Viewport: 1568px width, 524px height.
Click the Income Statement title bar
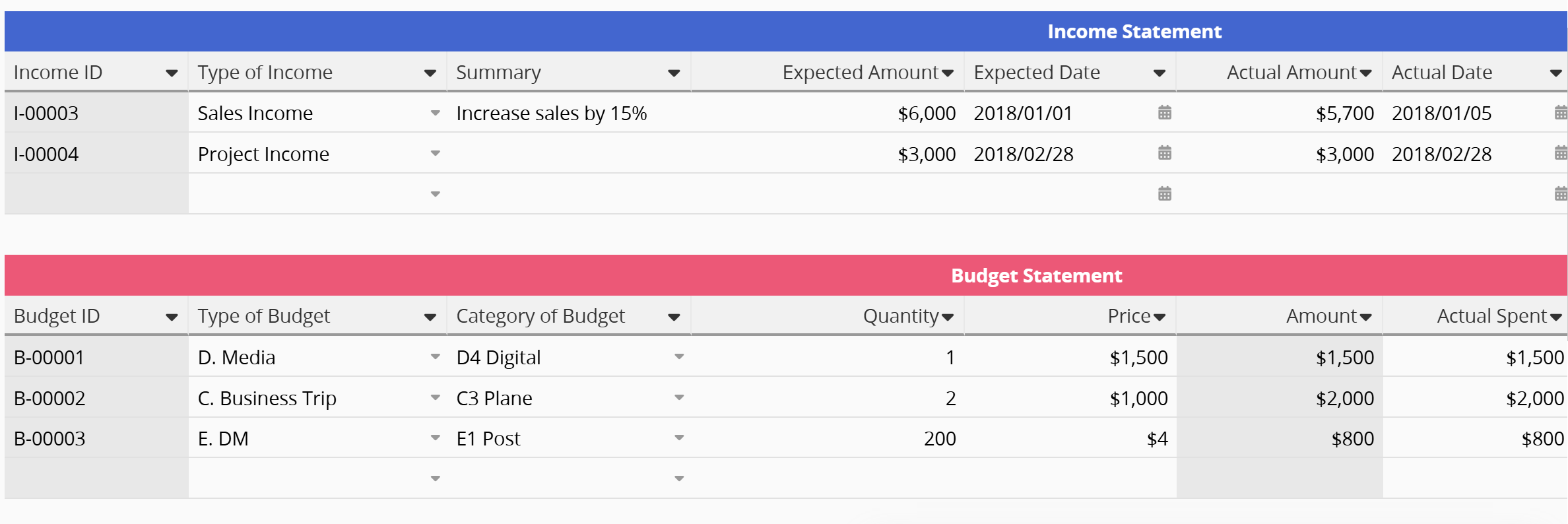786,31
